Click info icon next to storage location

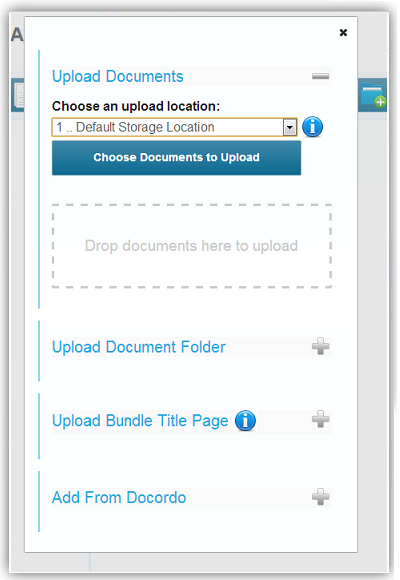pos(312,127)
